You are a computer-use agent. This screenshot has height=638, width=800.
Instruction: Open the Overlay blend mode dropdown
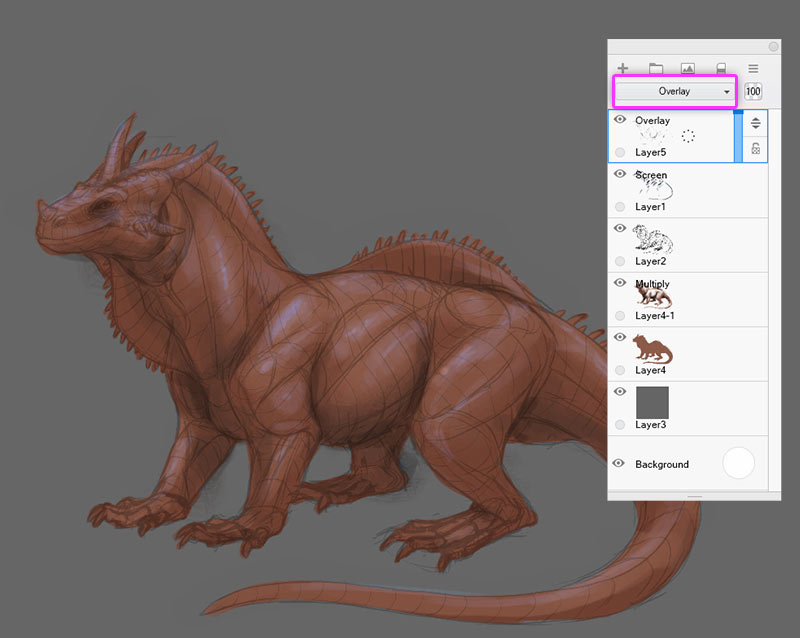674,91
